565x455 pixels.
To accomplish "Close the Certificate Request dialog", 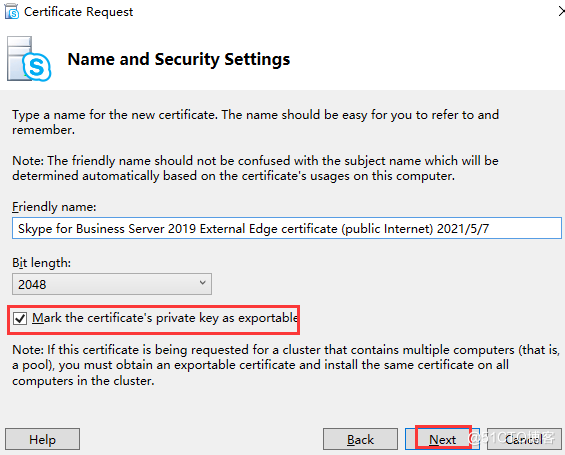I will point(561,12).
